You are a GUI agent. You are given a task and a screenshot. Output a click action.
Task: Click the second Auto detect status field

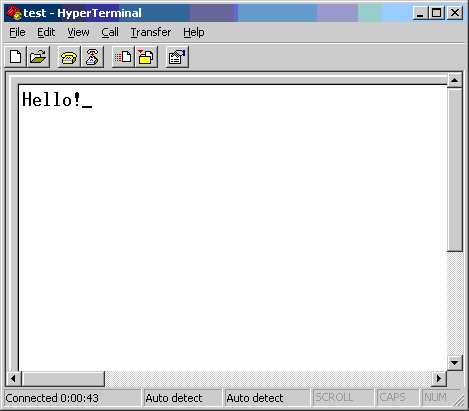[x=268, y=398]
